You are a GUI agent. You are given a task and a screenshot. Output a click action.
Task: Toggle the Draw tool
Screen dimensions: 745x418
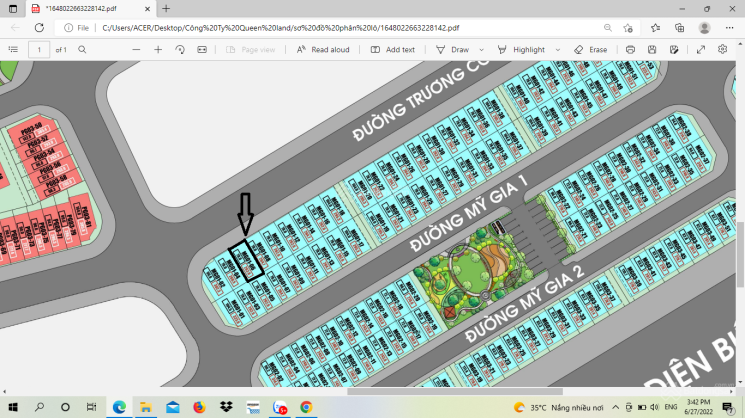(453, 49)
